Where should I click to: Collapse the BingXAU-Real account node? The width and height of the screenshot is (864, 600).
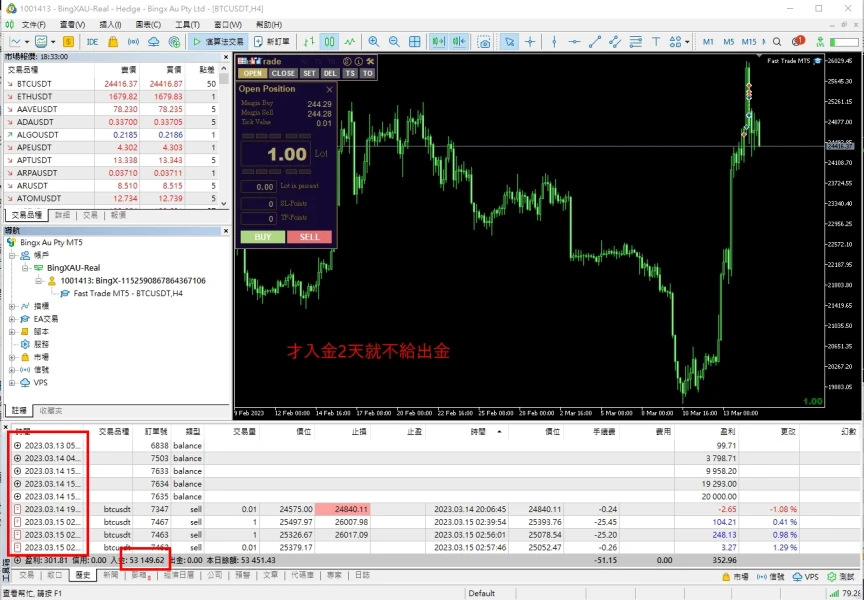[x=24, y=268]
